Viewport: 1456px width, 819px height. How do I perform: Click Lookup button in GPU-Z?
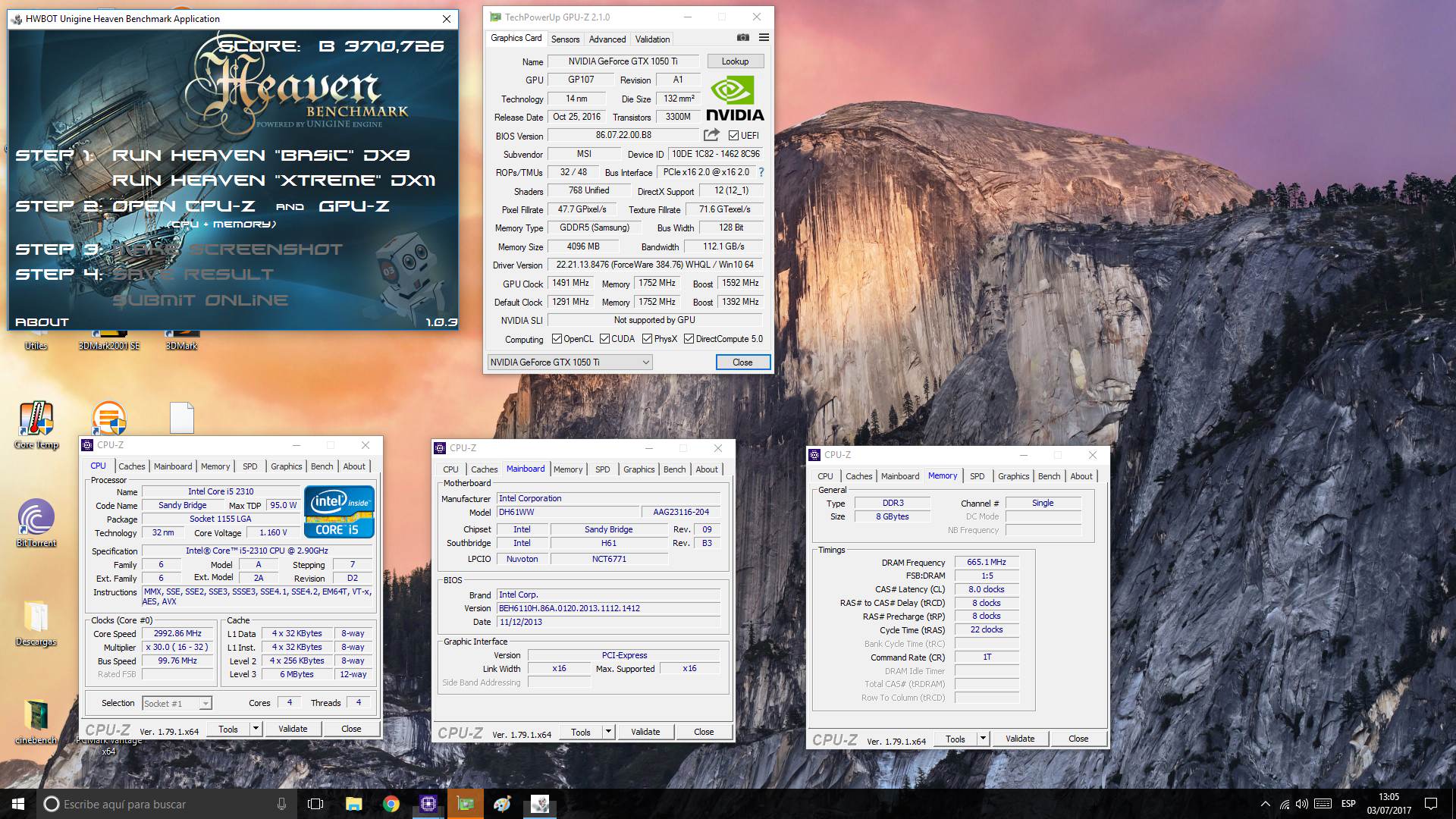point(735,61)
